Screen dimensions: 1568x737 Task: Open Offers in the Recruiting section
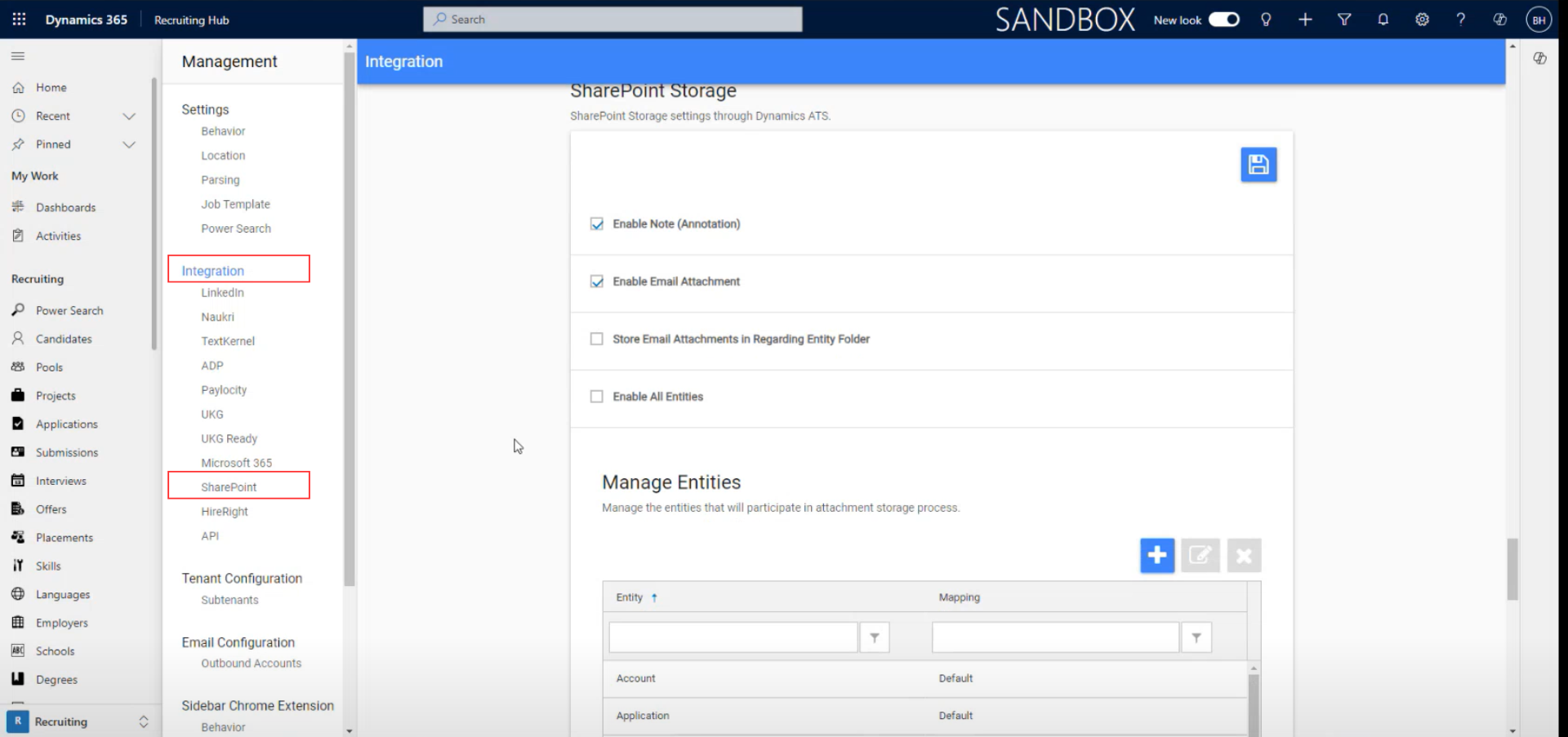click(51, 509)
